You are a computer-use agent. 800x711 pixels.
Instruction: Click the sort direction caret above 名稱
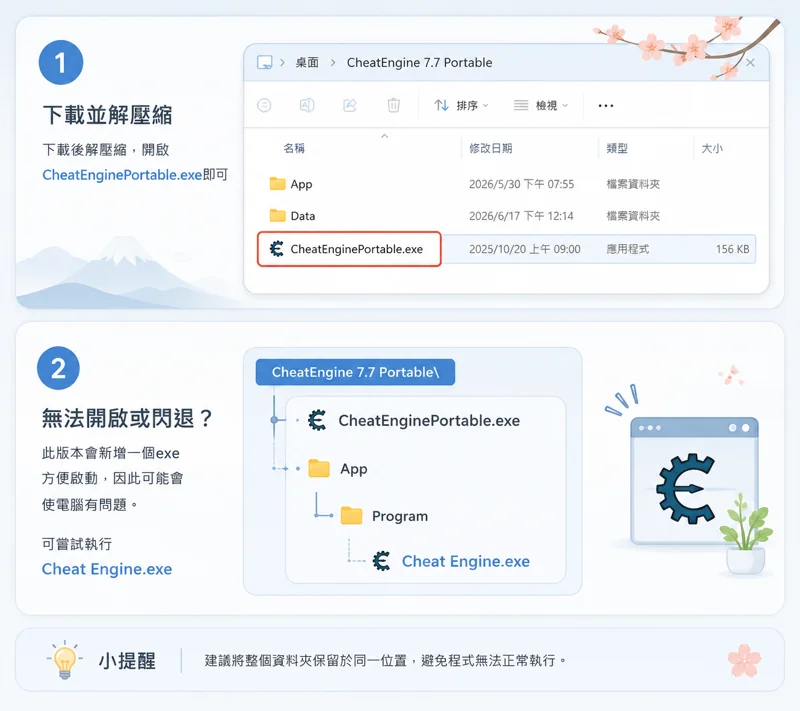point(385,136)
